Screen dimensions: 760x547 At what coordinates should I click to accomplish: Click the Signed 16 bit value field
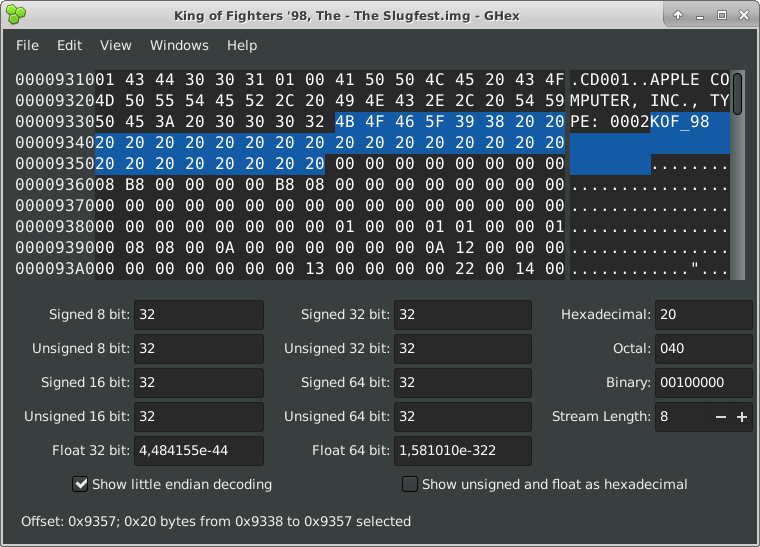coord(199,383)
